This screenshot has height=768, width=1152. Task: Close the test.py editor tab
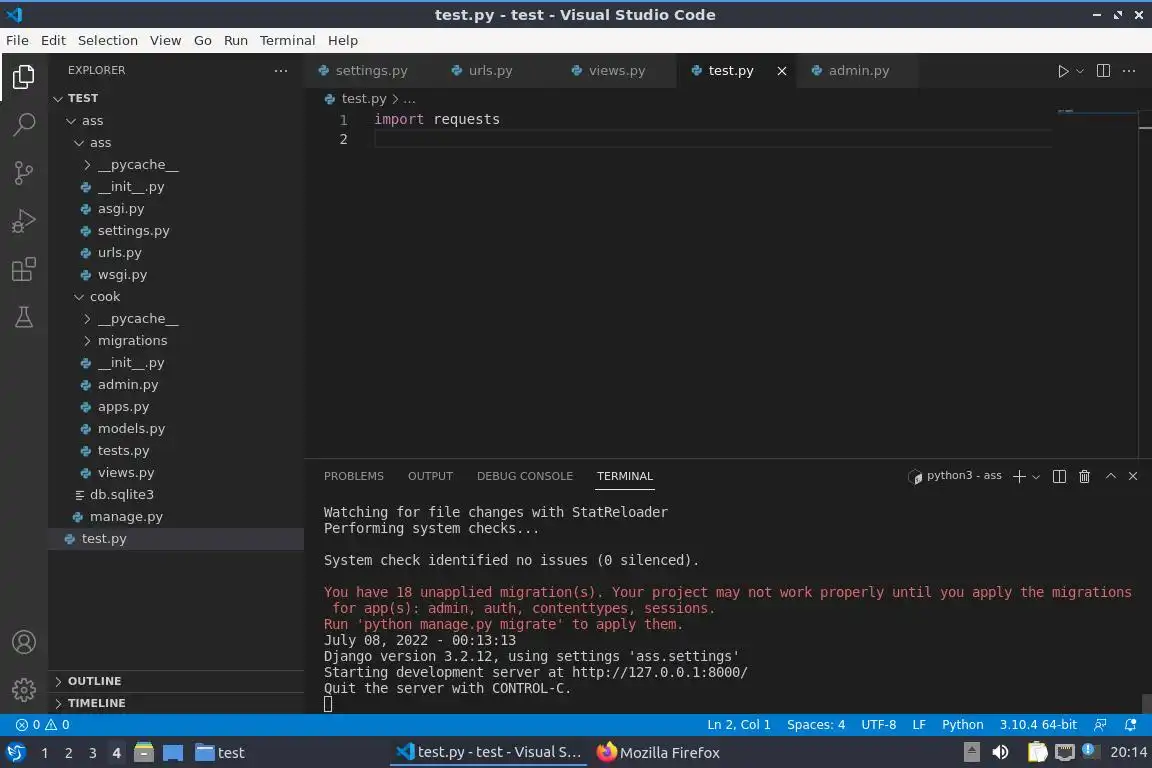pyautogui.click(x=782, y=71)
